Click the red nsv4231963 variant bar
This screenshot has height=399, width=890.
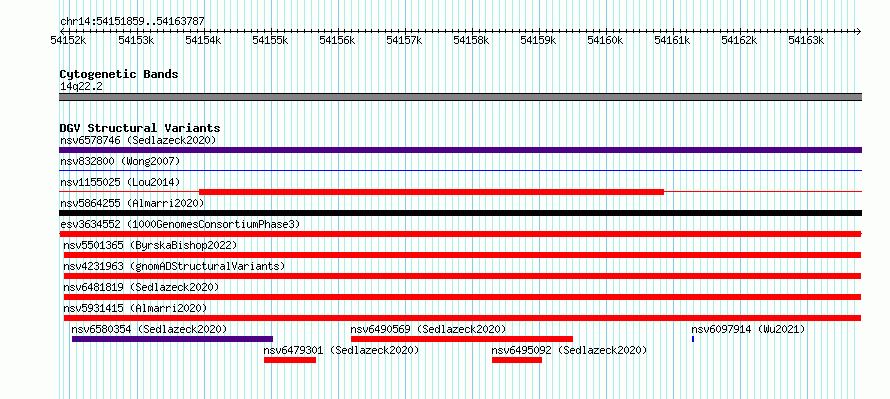[462, 276]
